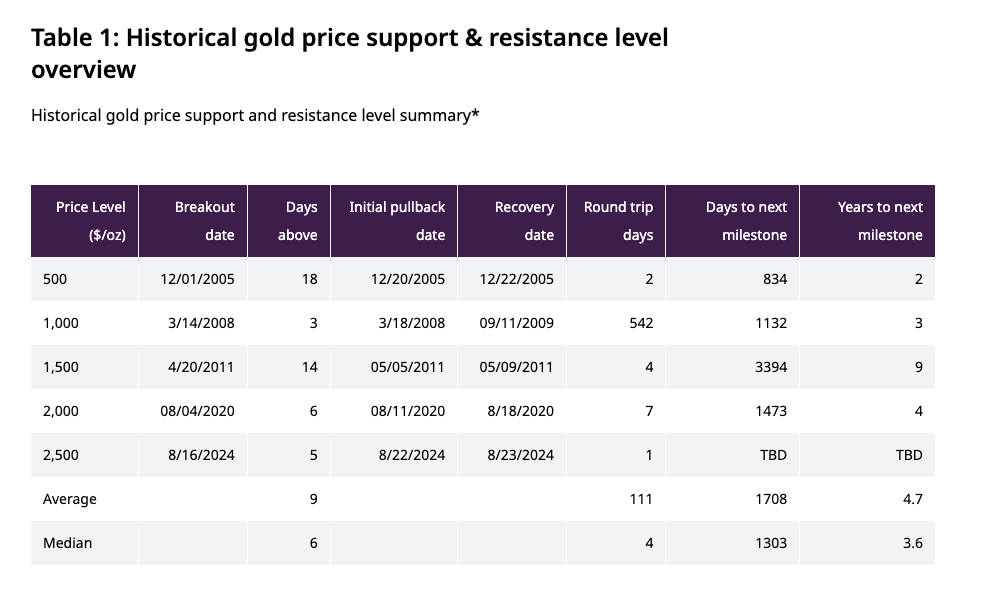Click the 2,500 price level cell
The height and width of the screenshot is (606, 985).
60,455
